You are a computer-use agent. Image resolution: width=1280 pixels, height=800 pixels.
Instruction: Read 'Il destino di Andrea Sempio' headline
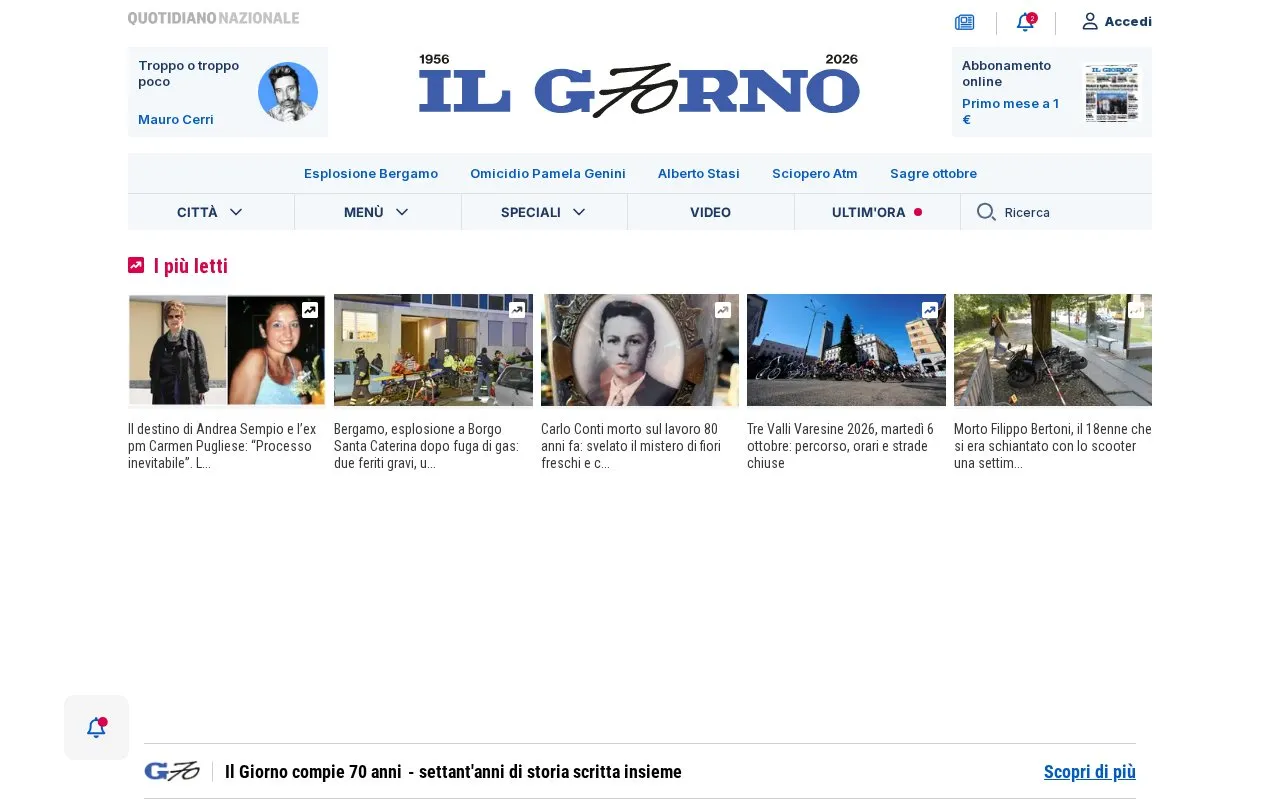[x=224, y=446]
